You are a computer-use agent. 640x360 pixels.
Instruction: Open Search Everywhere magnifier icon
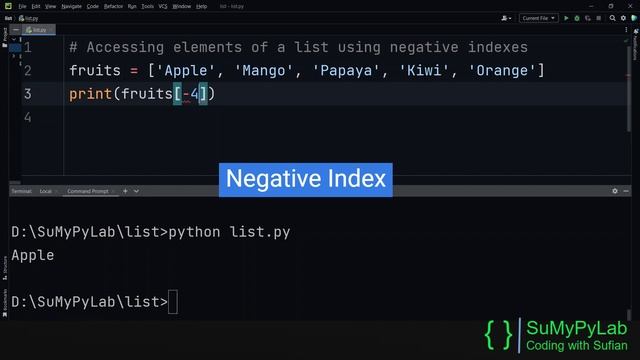pyautogui.click(x=612, y=18)
